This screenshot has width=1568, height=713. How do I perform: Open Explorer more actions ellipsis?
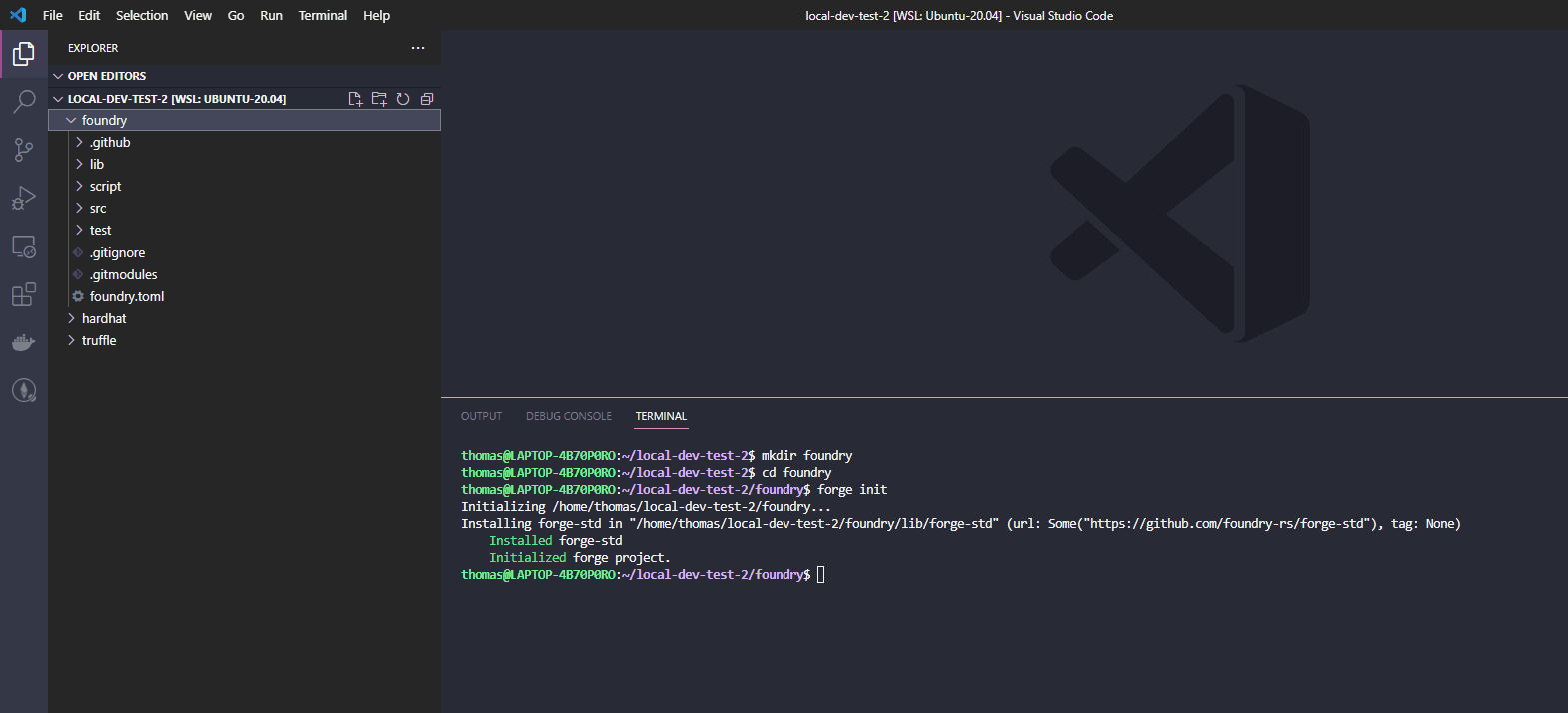(418, 48)
